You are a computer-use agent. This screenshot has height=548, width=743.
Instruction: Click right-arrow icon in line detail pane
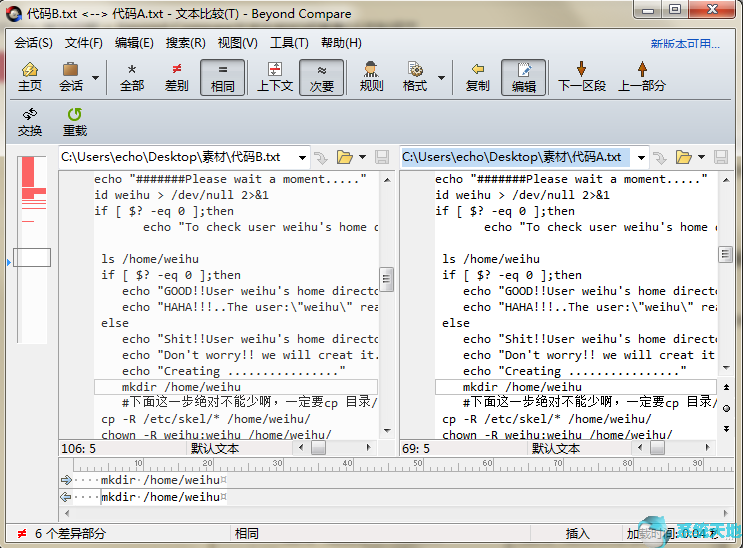coord(66,480)
